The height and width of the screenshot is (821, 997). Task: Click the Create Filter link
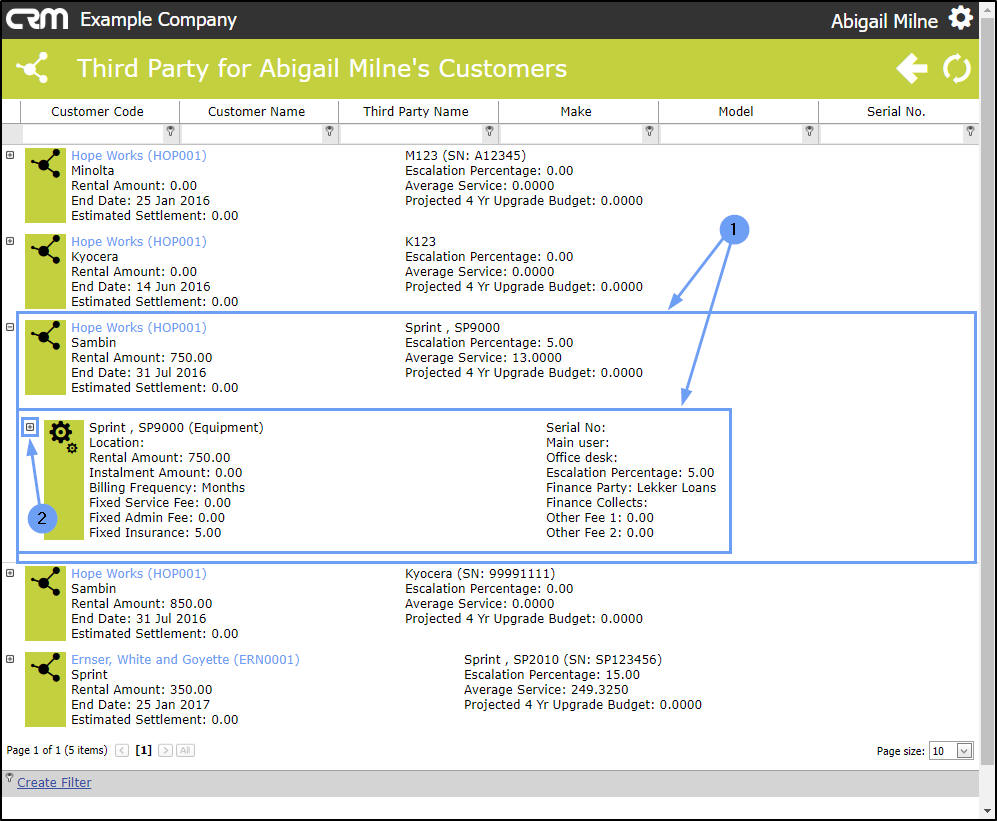click(54, 782)
